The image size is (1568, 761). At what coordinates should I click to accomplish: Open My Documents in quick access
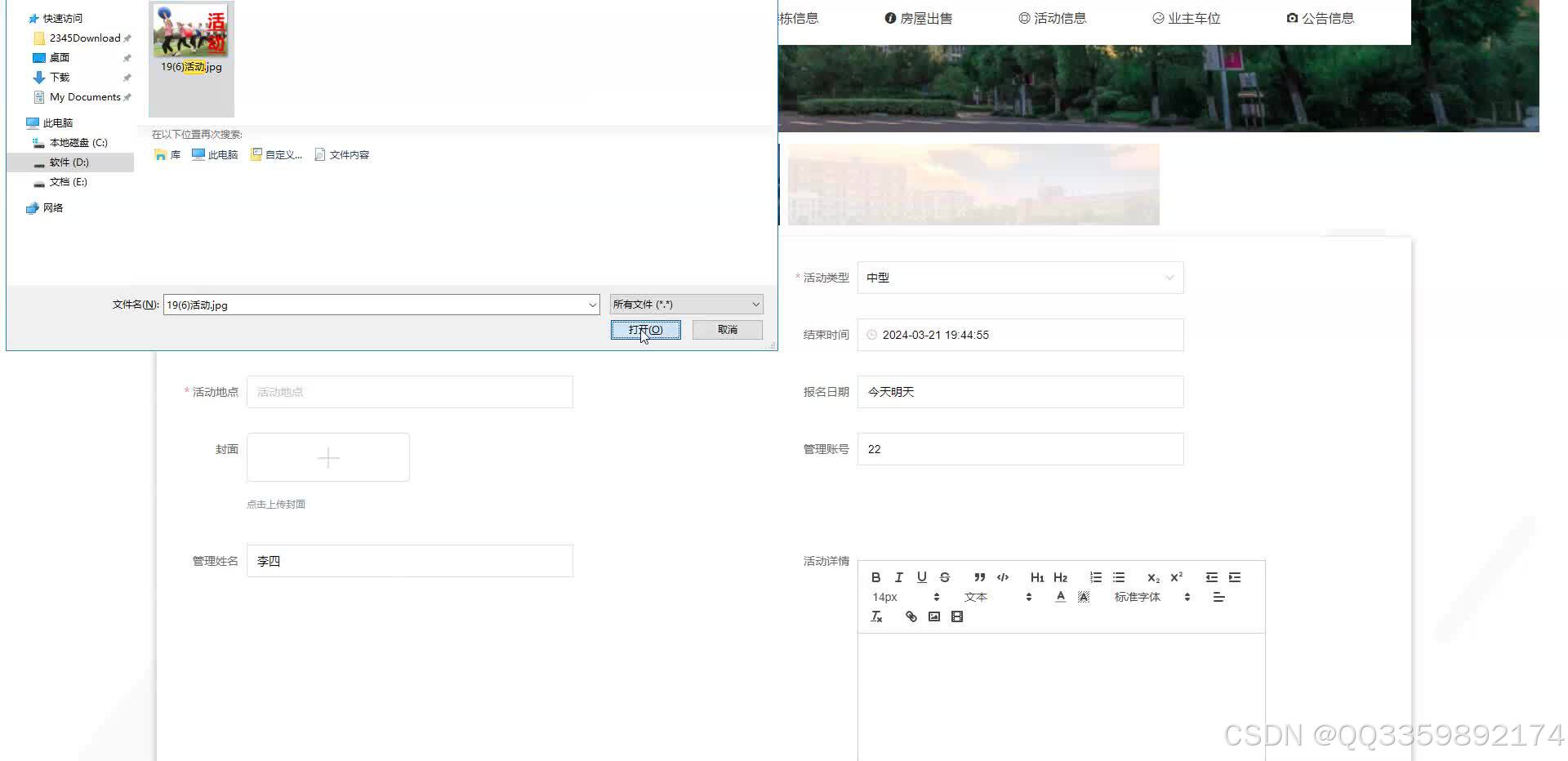tap(85, 96)
